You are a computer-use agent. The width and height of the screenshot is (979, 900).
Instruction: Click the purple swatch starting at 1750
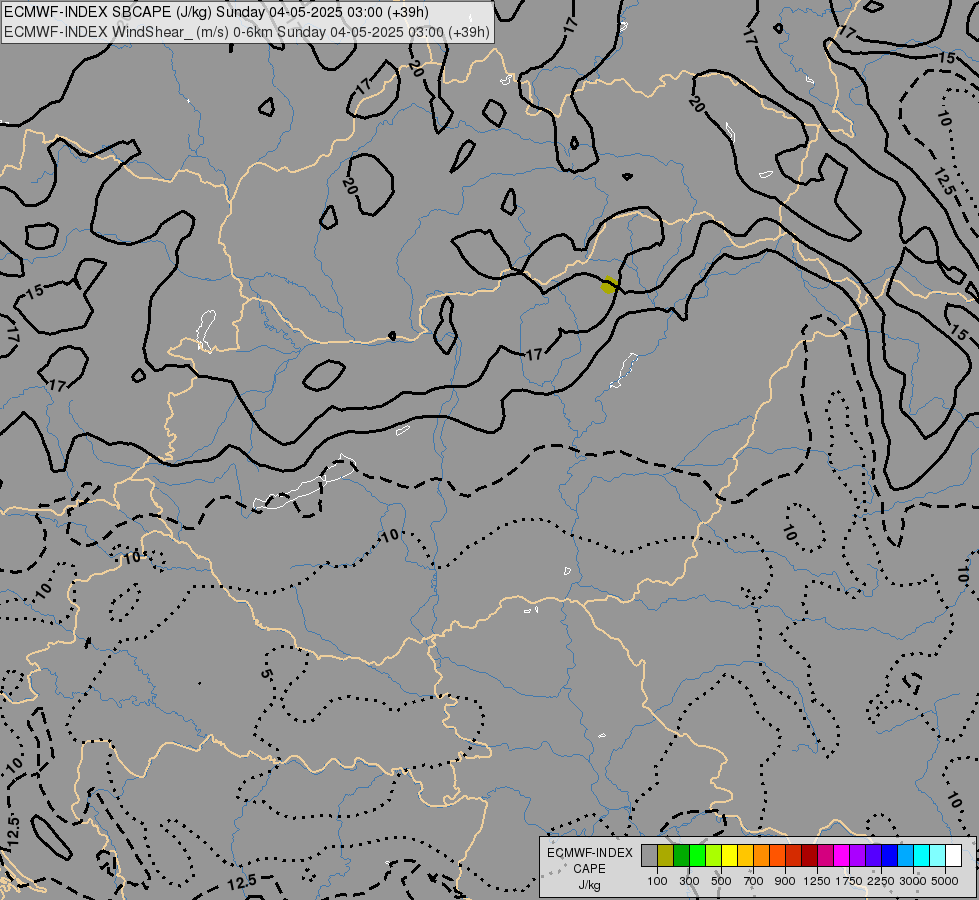(x=857, y=855)
